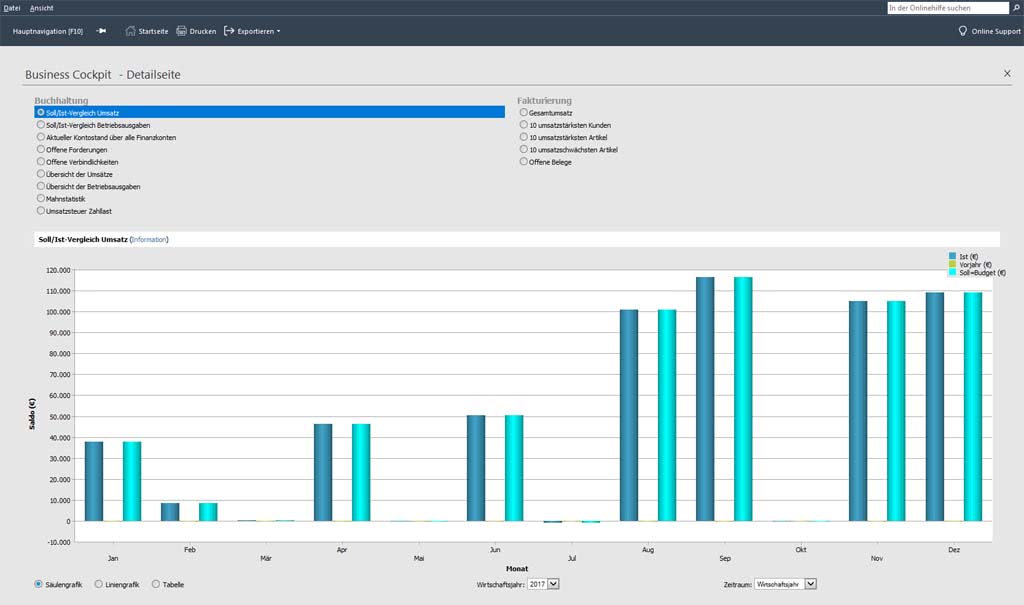Click the Online Support lightbulb icon
This screenshot has height=605, width=1024.
pos(962,31)
